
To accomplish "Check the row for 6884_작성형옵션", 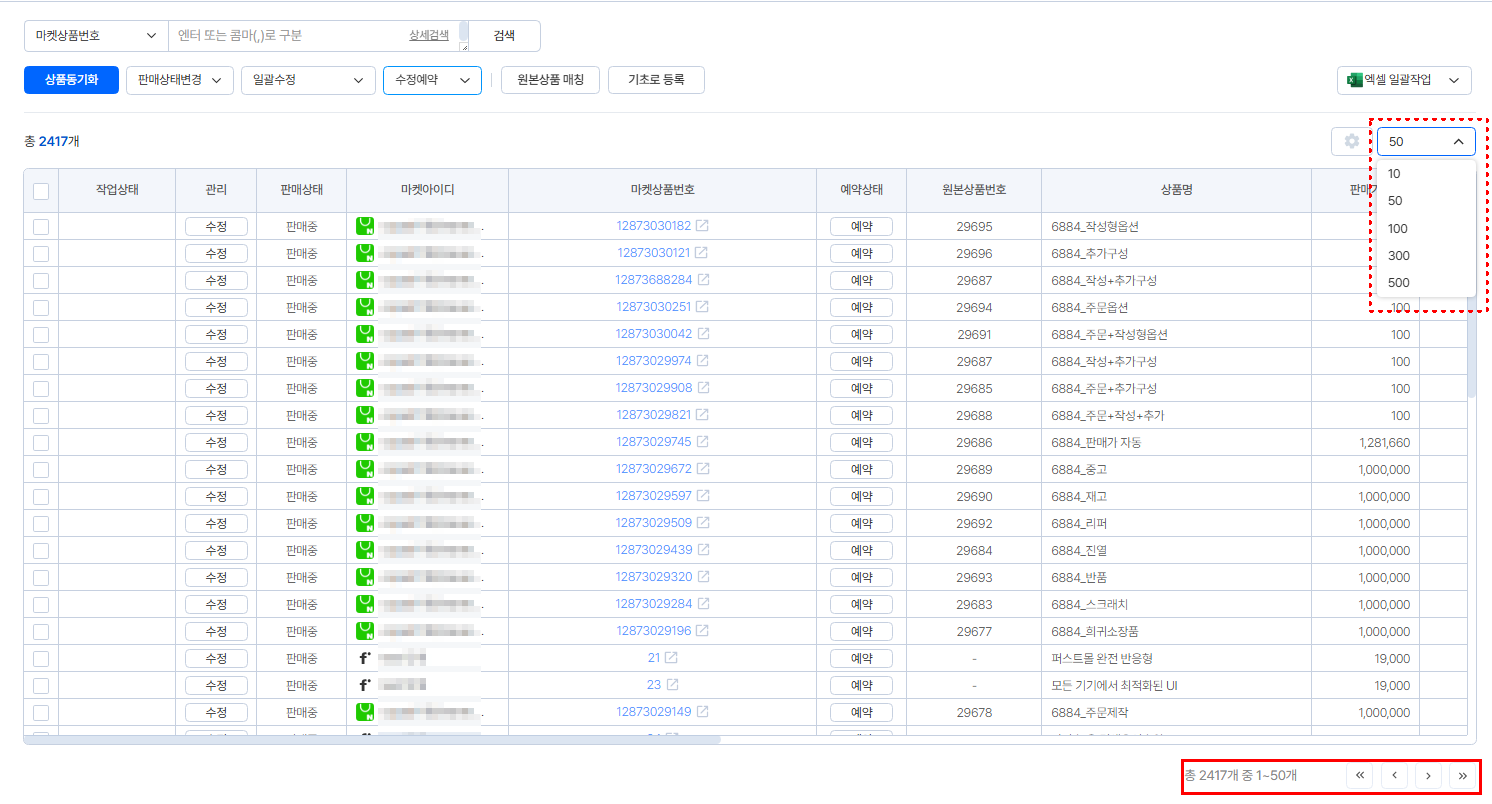I will coord(41,227).
